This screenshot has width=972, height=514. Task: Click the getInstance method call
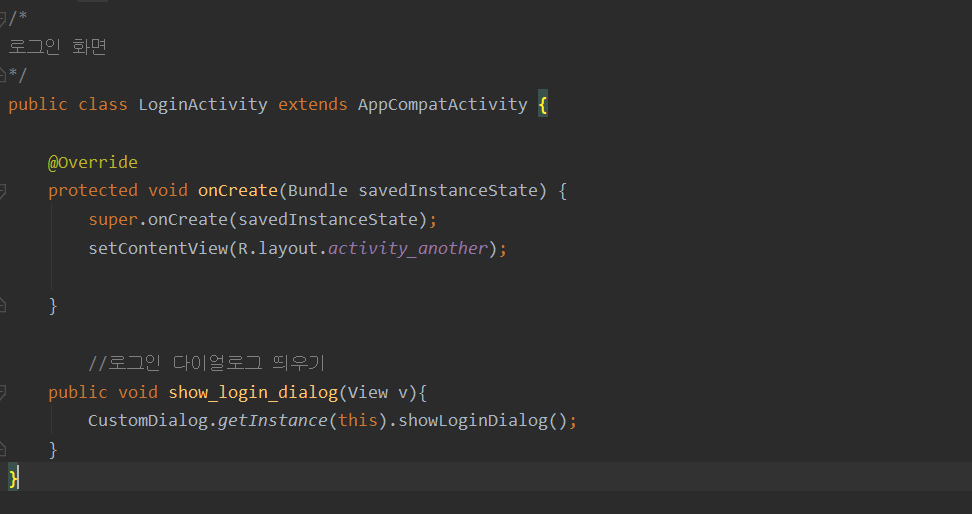point(272,420)
